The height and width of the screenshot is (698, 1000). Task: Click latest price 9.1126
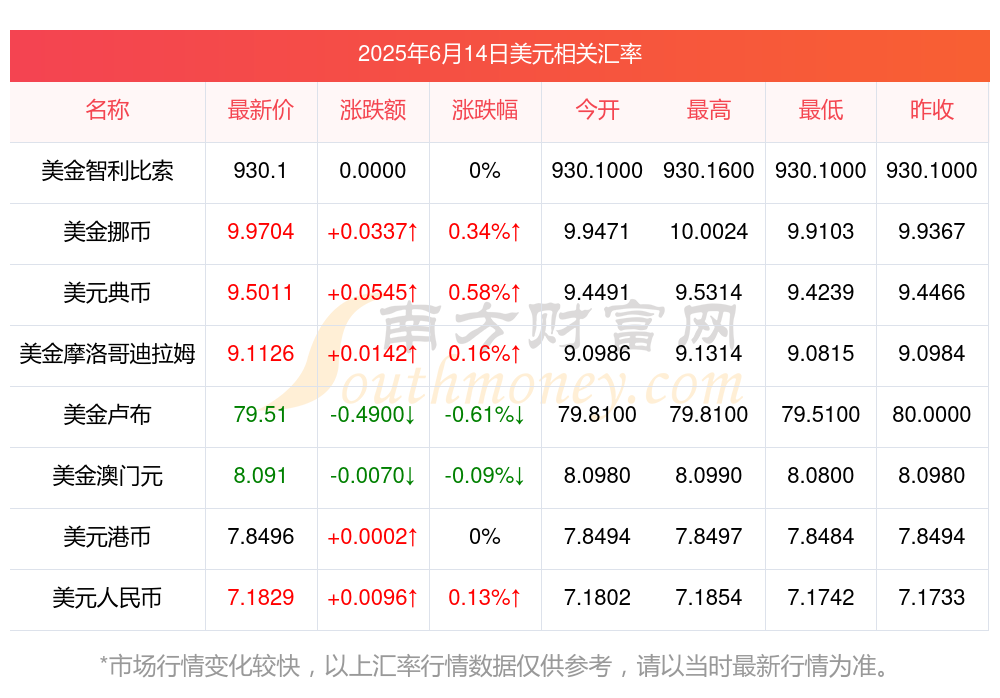[260, 353]
